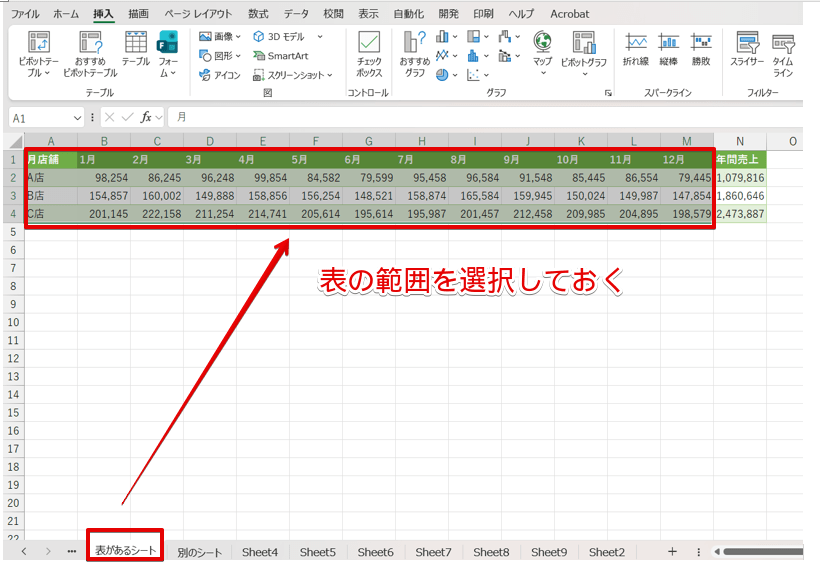Select the 別のシート sheet tab
This screenshot has height=565, width=820.
pos(199,552)
